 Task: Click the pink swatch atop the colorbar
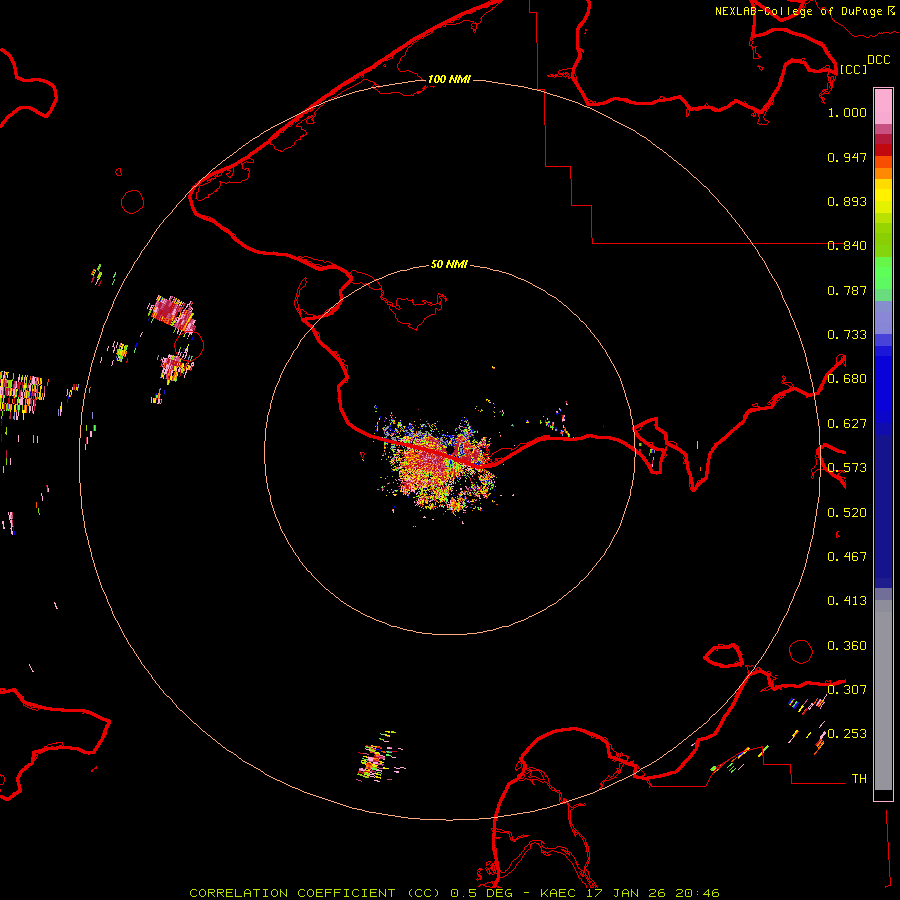pyautogui.click(x=883, y=107)
